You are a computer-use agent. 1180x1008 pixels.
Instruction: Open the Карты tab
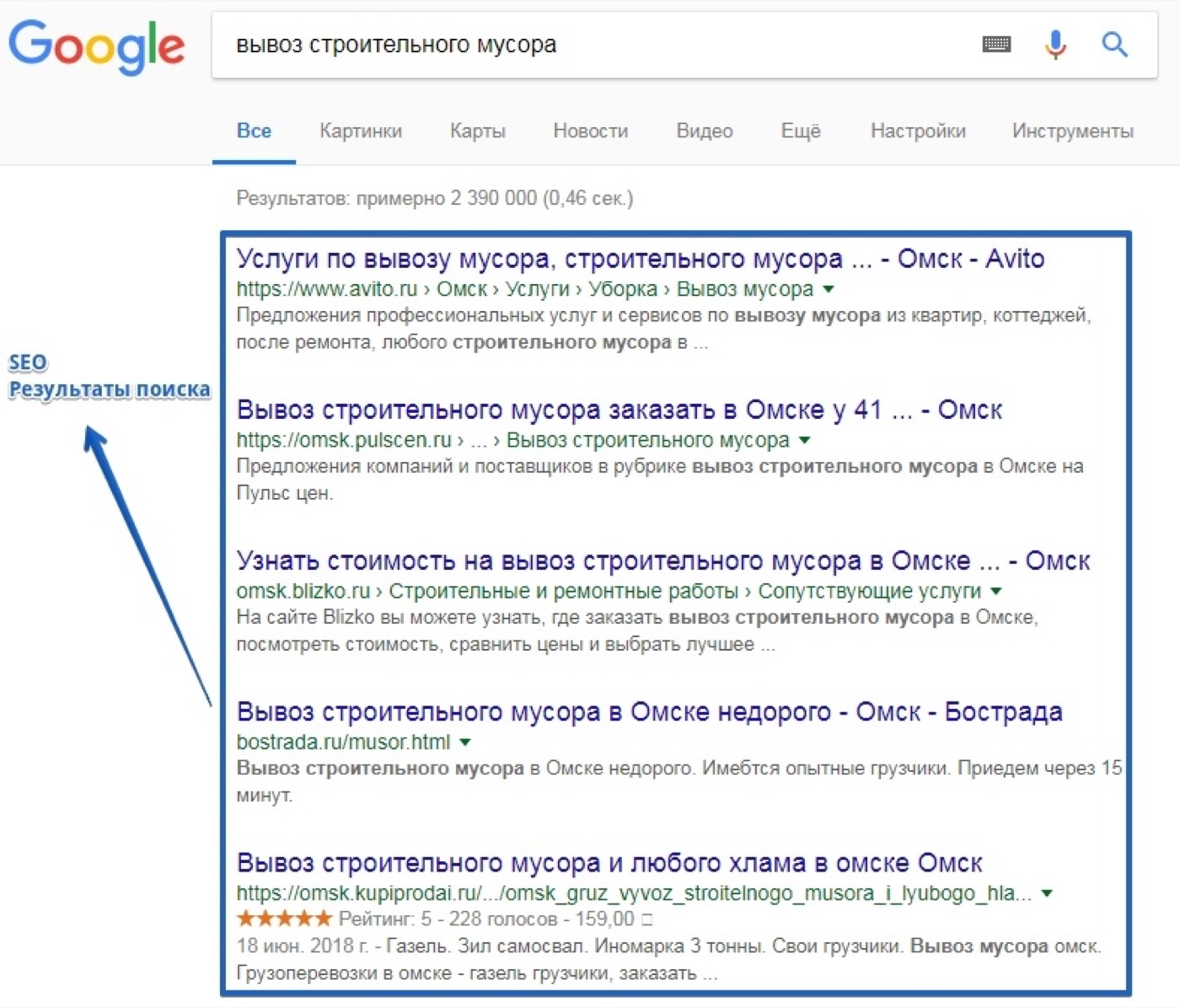[478, 131]
